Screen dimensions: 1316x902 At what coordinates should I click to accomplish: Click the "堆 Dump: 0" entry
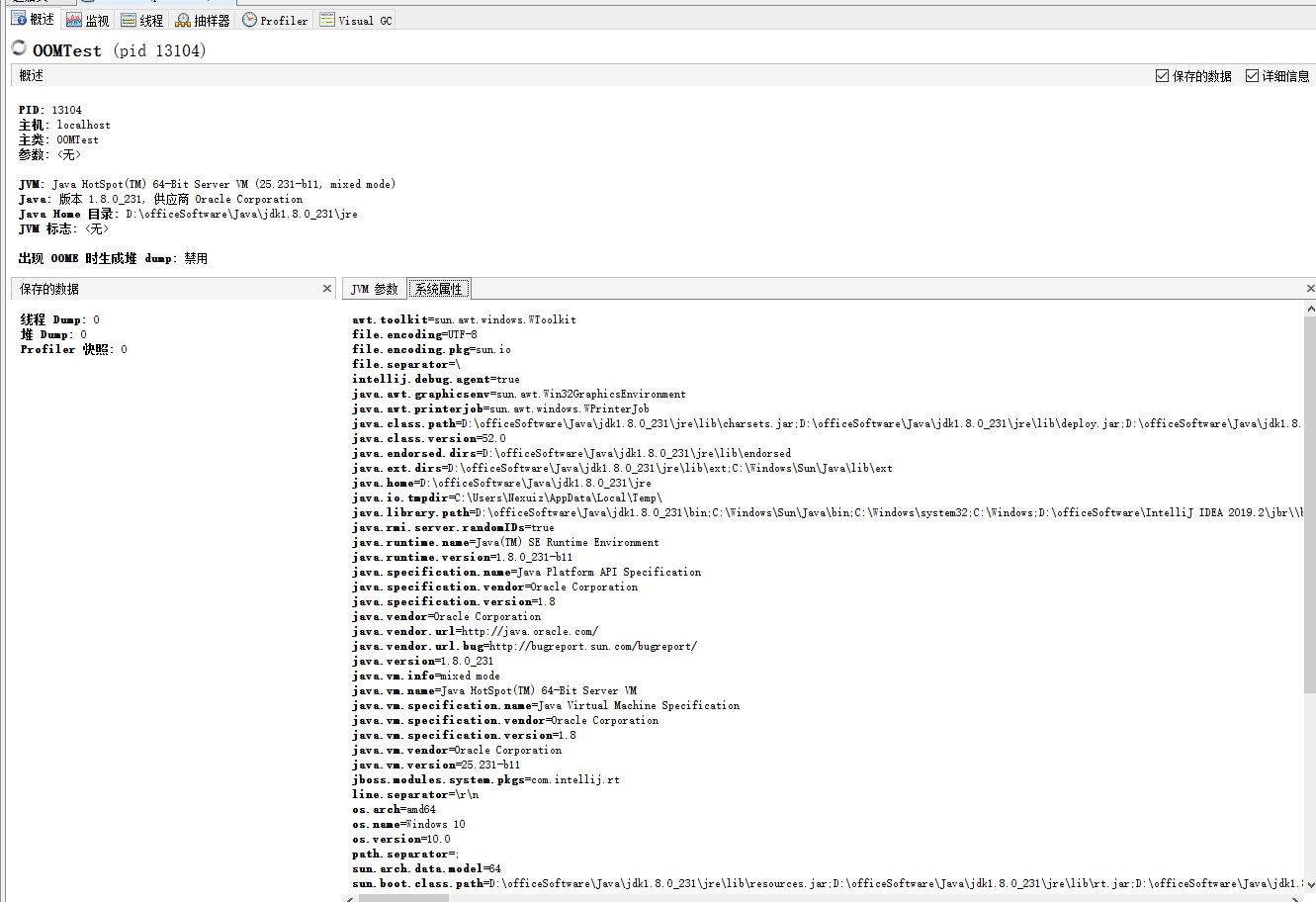[53, 334]
